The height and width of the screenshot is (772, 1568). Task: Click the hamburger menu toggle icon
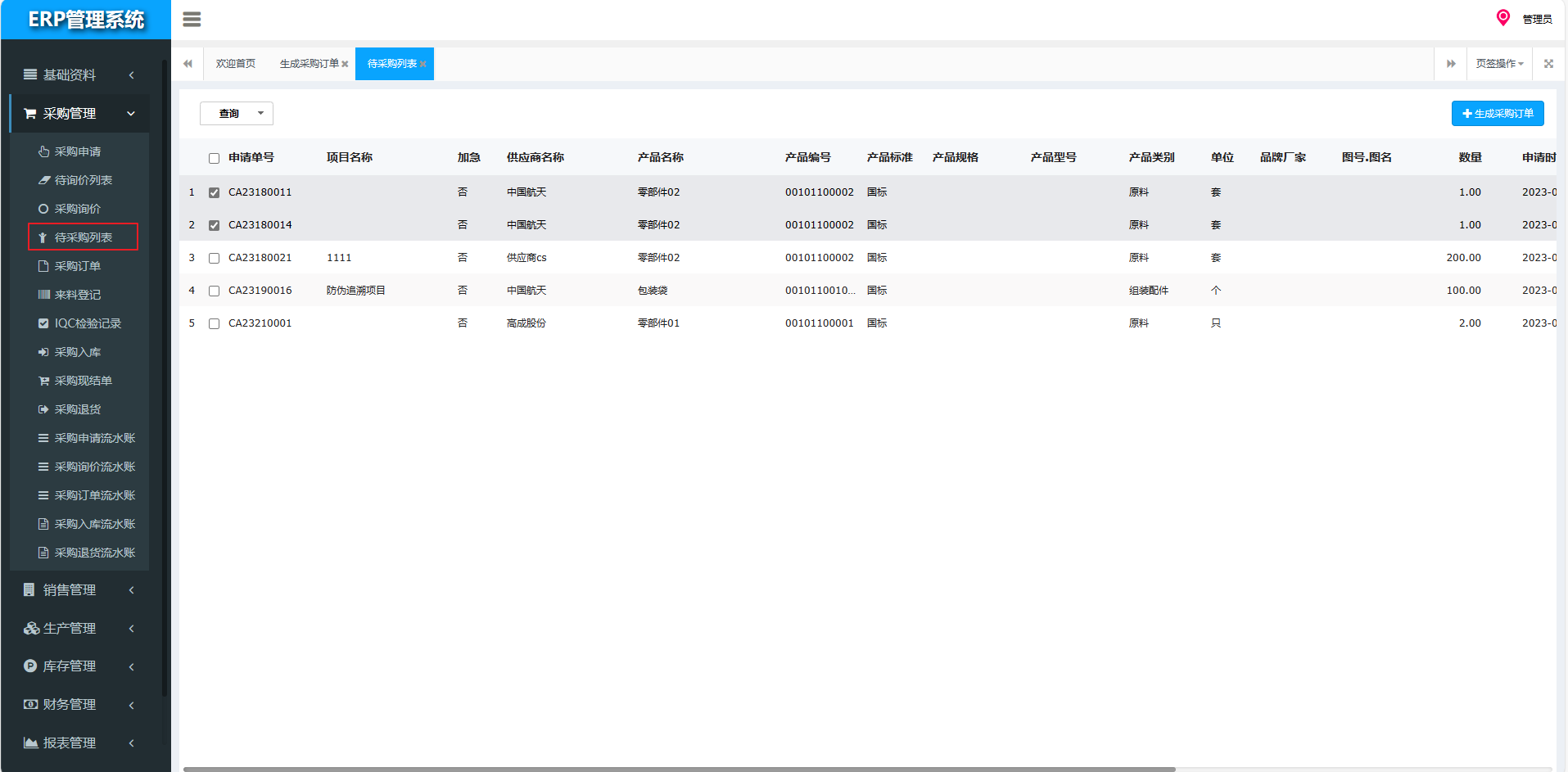[192, 20]
